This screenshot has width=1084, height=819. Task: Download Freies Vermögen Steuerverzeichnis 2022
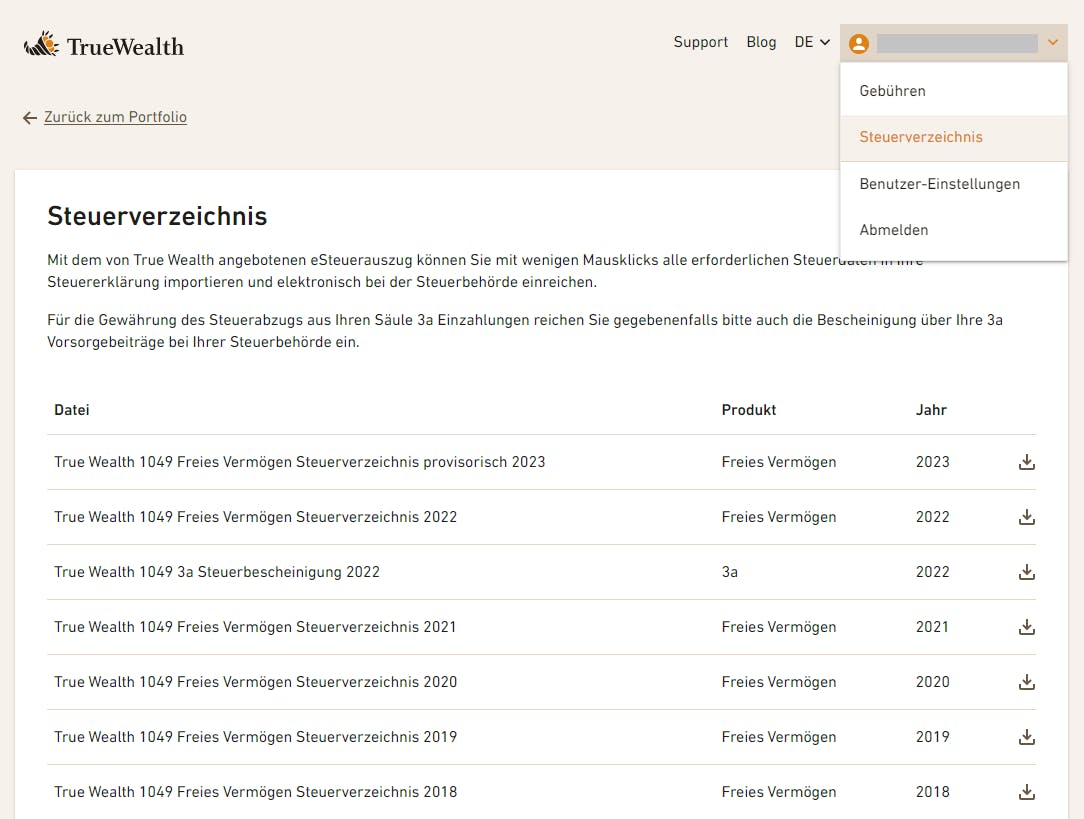1027,517
